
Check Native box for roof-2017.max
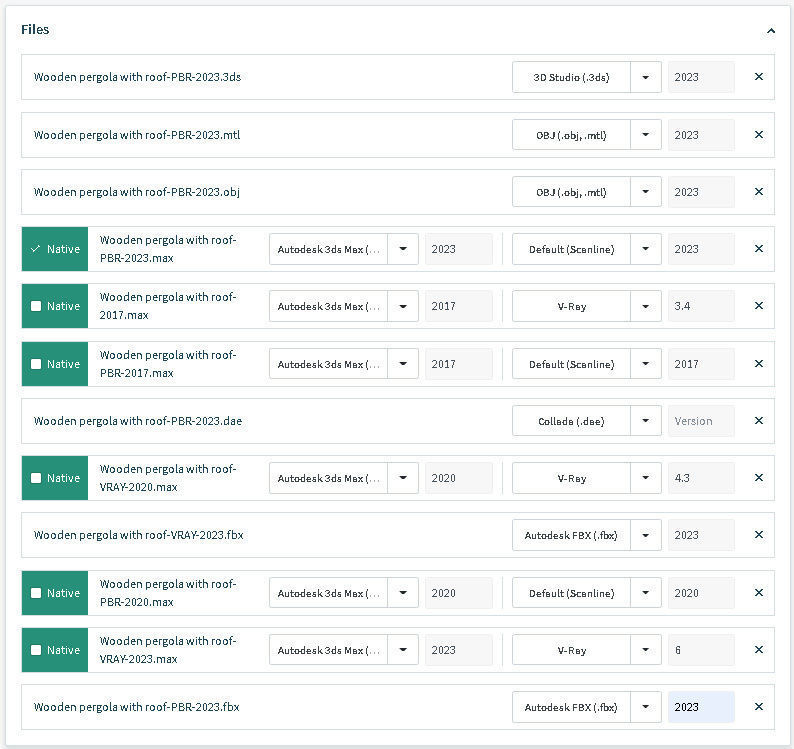click(x=36, y=306)
